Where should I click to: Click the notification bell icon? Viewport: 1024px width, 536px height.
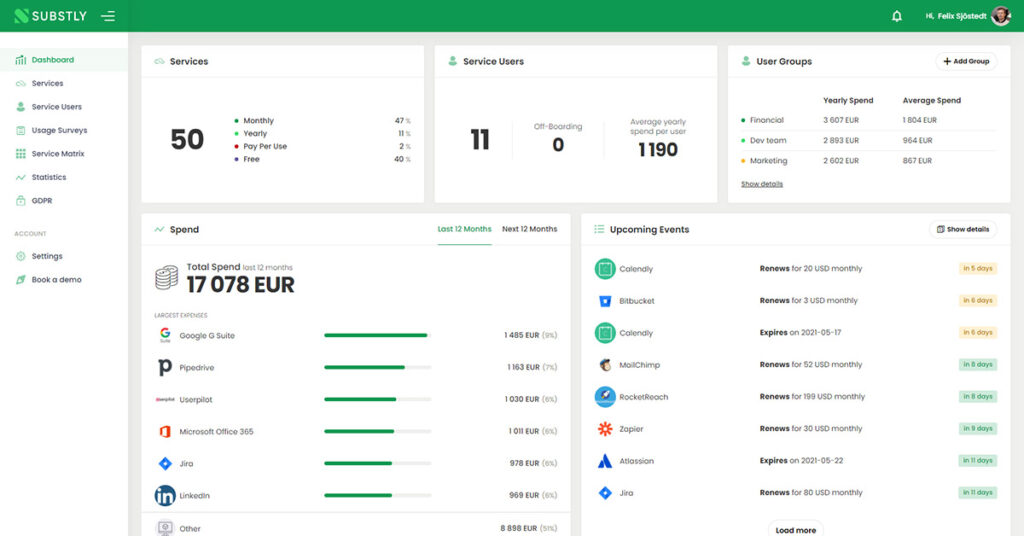897,16
